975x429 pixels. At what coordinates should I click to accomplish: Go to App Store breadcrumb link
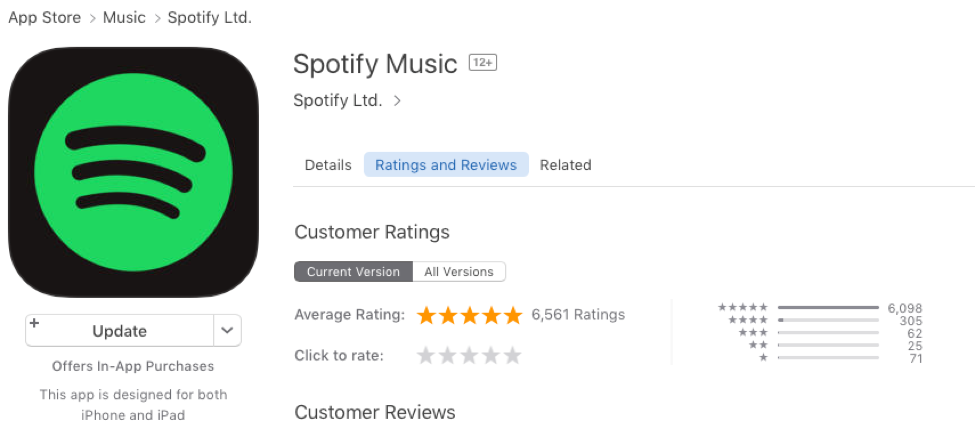tap(45, 18)
